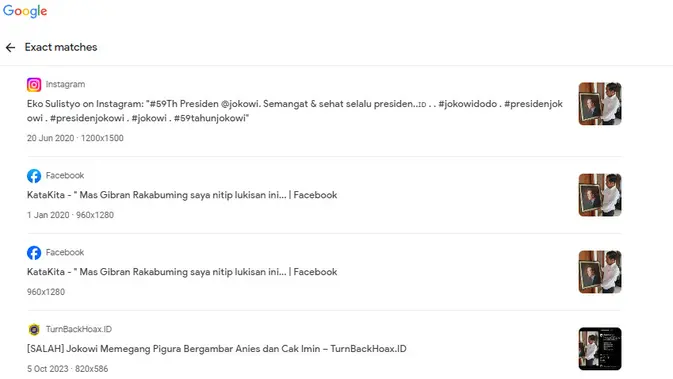Viewport: 673px width, 379px height.
Task: Click the Instagram source label text
Action: [x=65, y=85]
